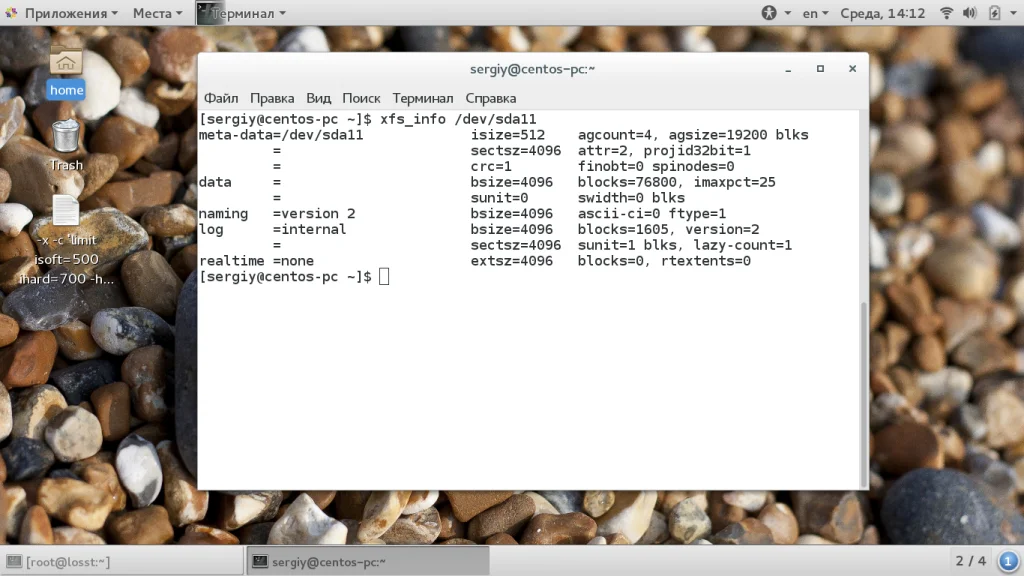Select the sergiy@centos-pc taskbar window button
The height and width of the screenshot is (576, 1024).
[x=368, y=561]
